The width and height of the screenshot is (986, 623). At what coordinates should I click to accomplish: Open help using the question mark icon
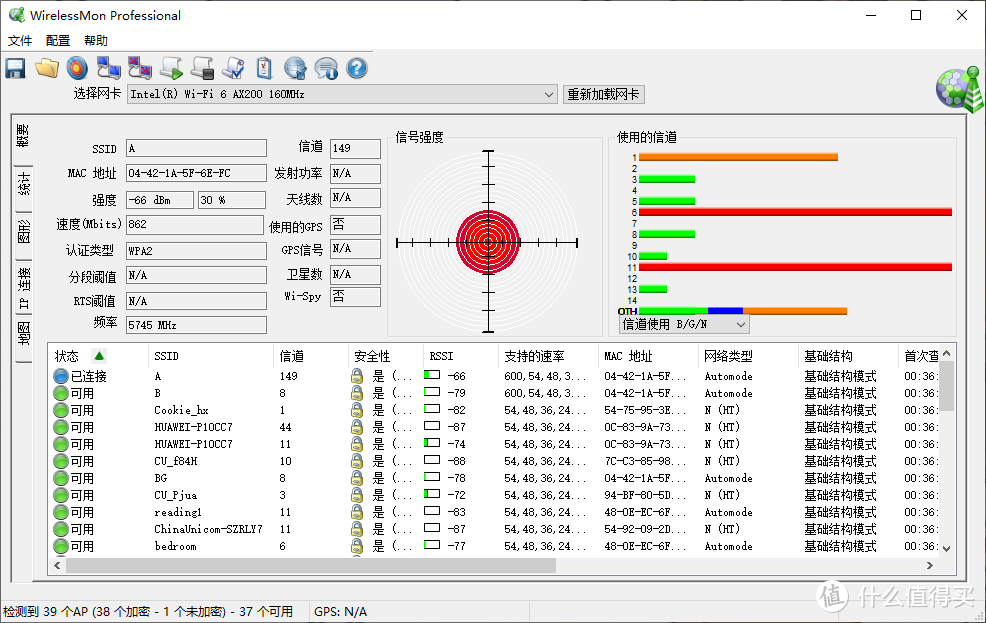point(357,67)
